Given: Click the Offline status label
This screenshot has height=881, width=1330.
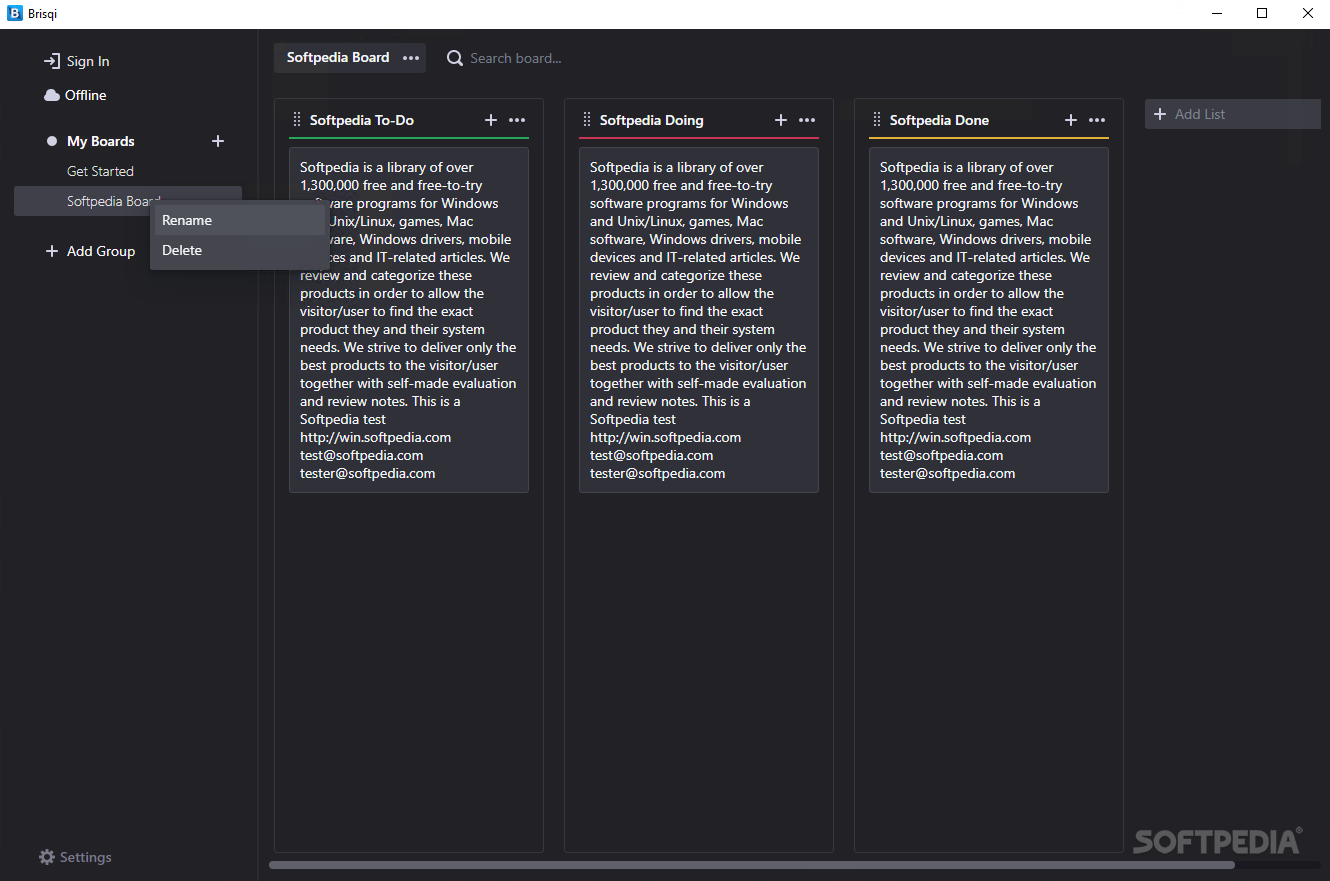Looking at the screenshot, I should 86,95.
